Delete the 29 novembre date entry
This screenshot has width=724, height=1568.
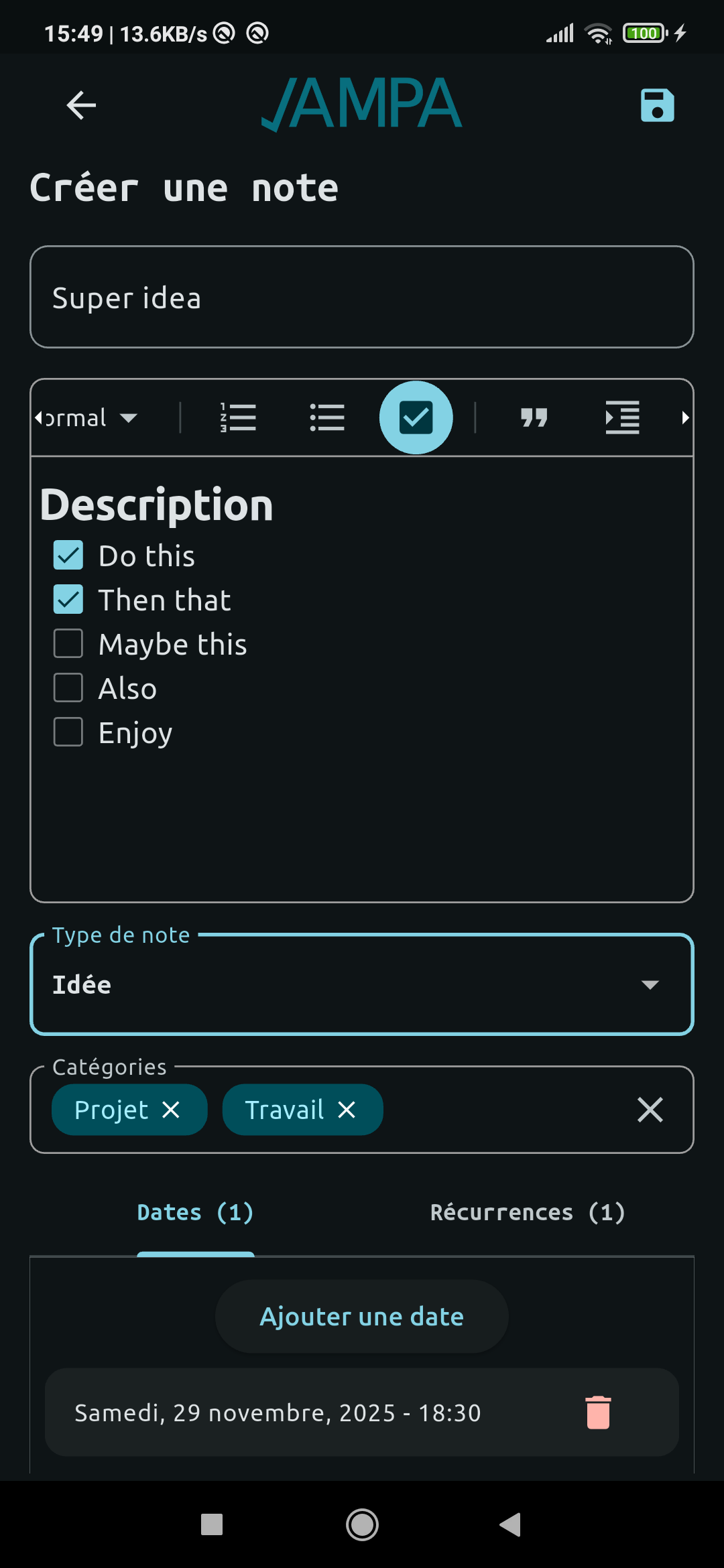pyautogui.click(x=598, y=1413)
